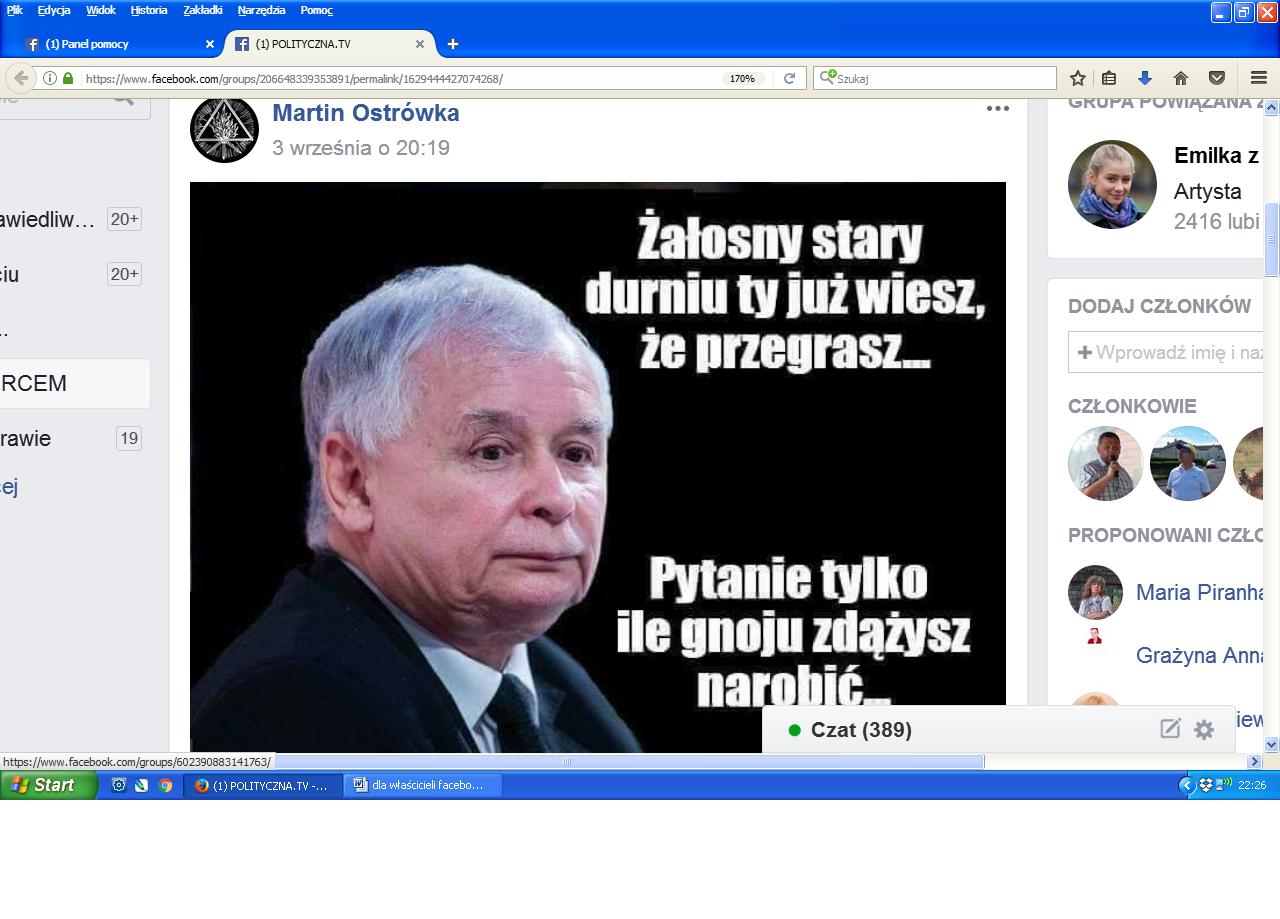Open the Windows Start menu
The image size is (1280, 919).
(x=48, y=785)
